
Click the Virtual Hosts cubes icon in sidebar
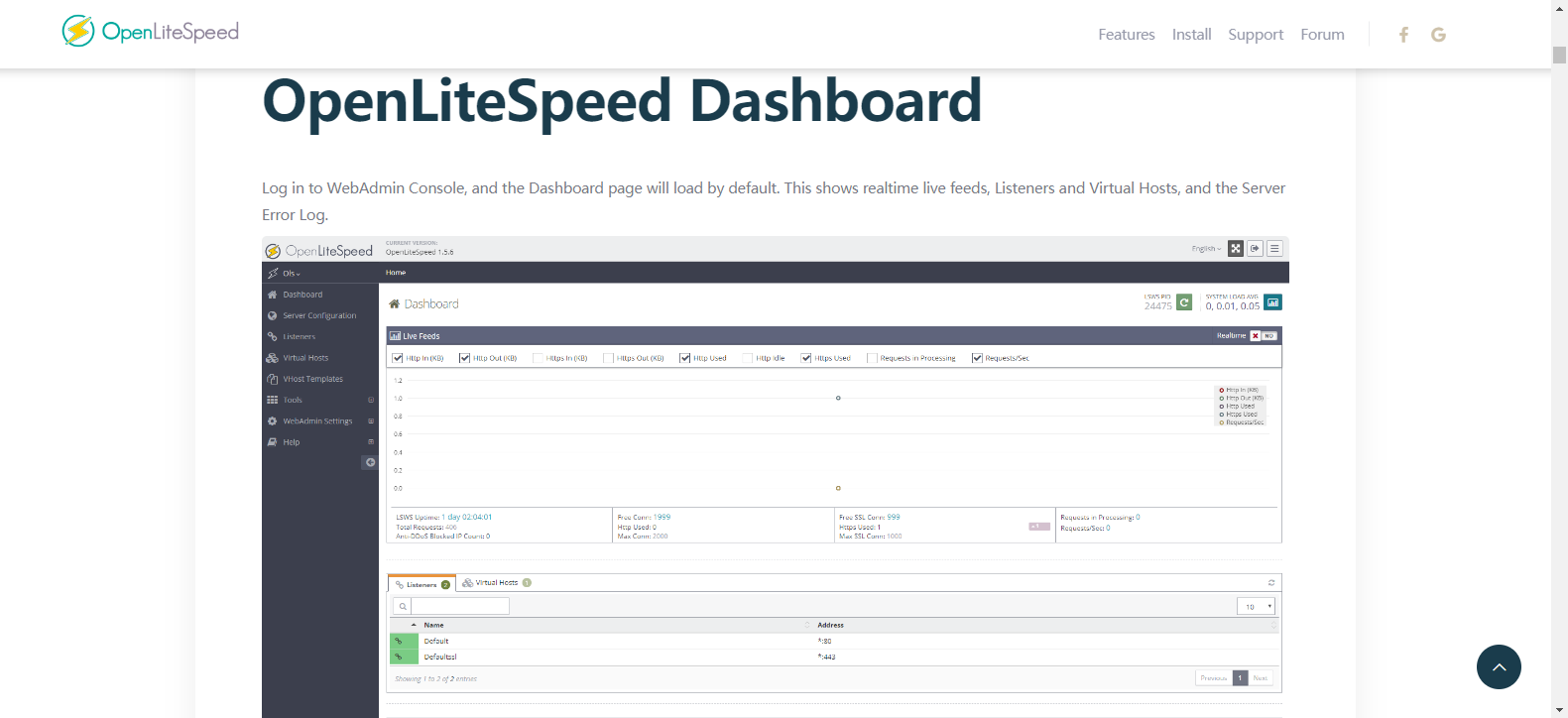pyautogui.click(x=272, y=358)
